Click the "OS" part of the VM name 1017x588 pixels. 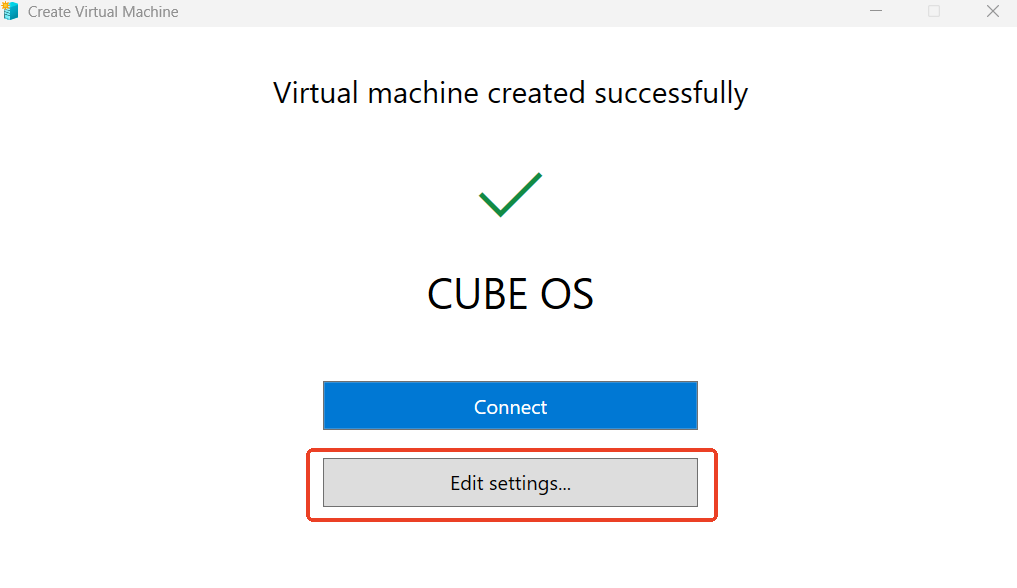(567, 294)
